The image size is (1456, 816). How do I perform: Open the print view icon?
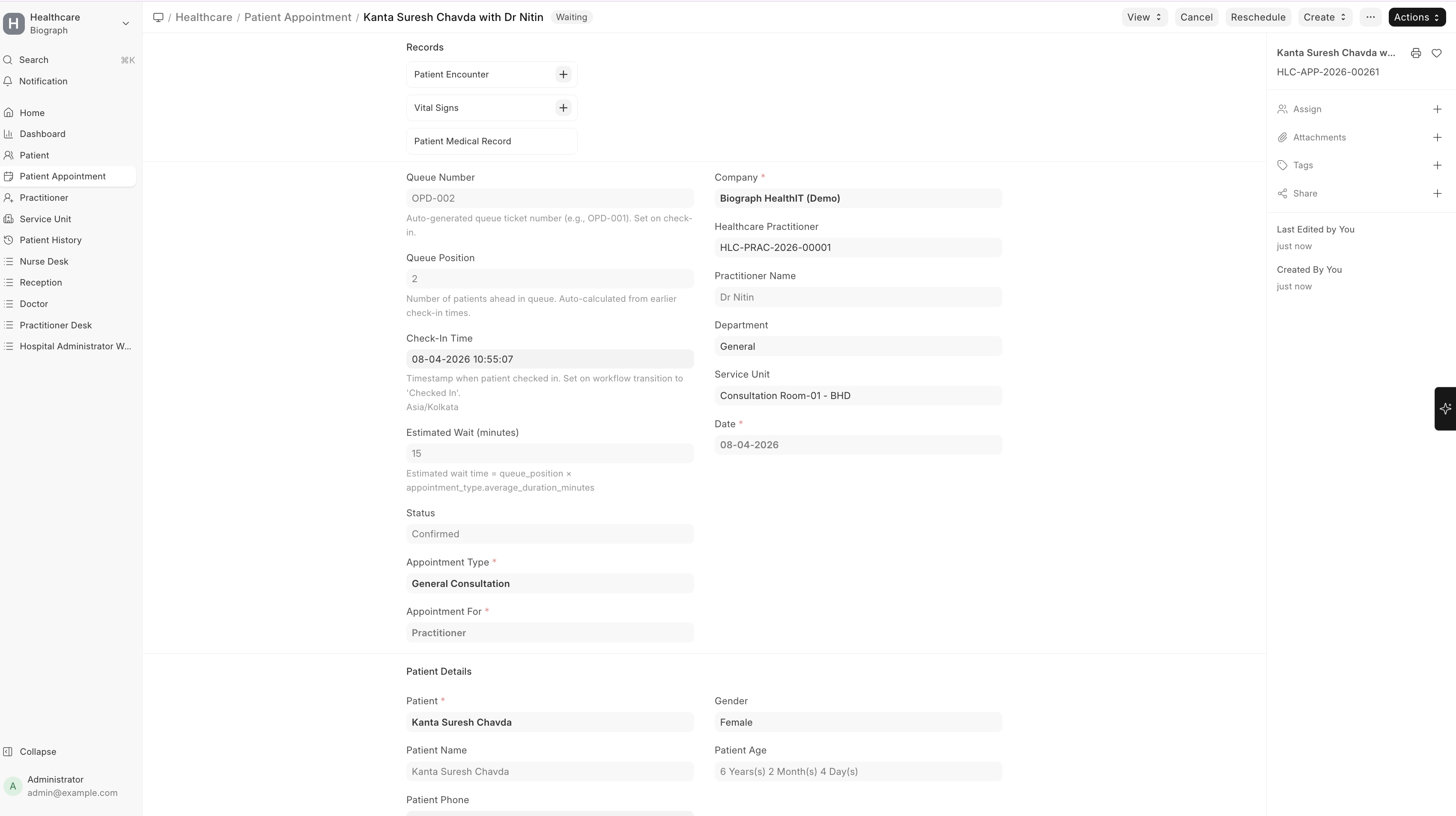point(1416,53)
